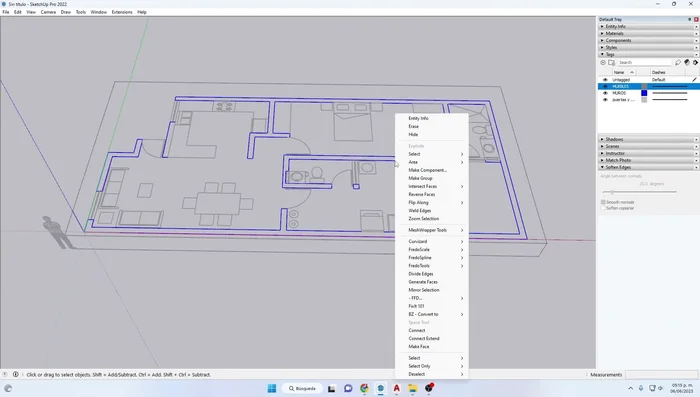Collapse the Soften Edges panel
Screen dimensions: 700x397
(x=648, y=167)
